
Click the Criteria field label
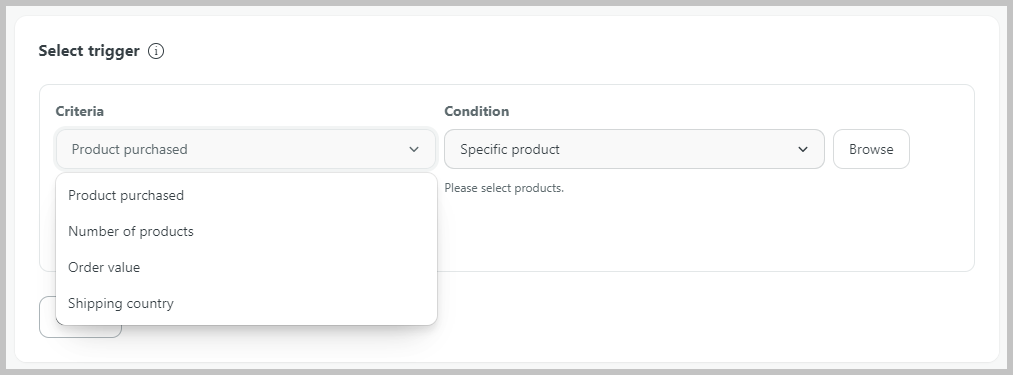pyautogui.click(x=79, y=111)
